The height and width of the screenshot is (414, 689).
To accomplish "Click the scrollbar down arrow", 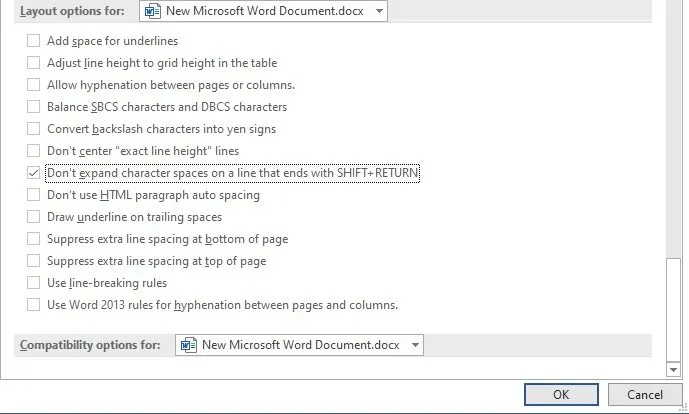I will click(672, 369).
